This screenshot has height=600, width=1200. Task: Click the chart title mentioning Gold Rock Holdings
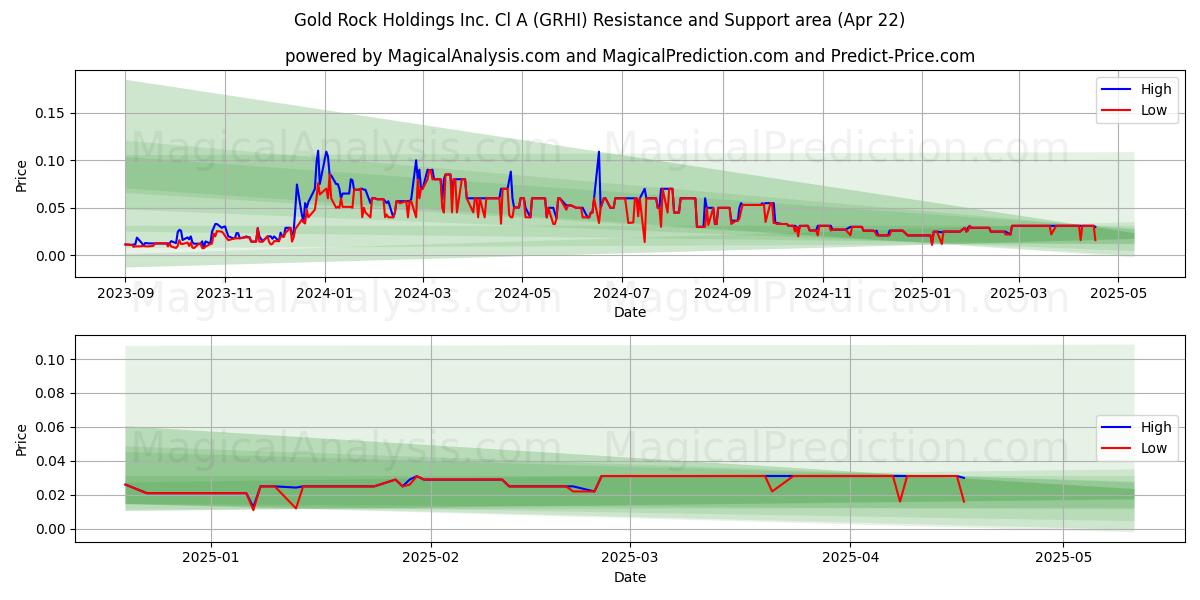click(x=600, y=20)
